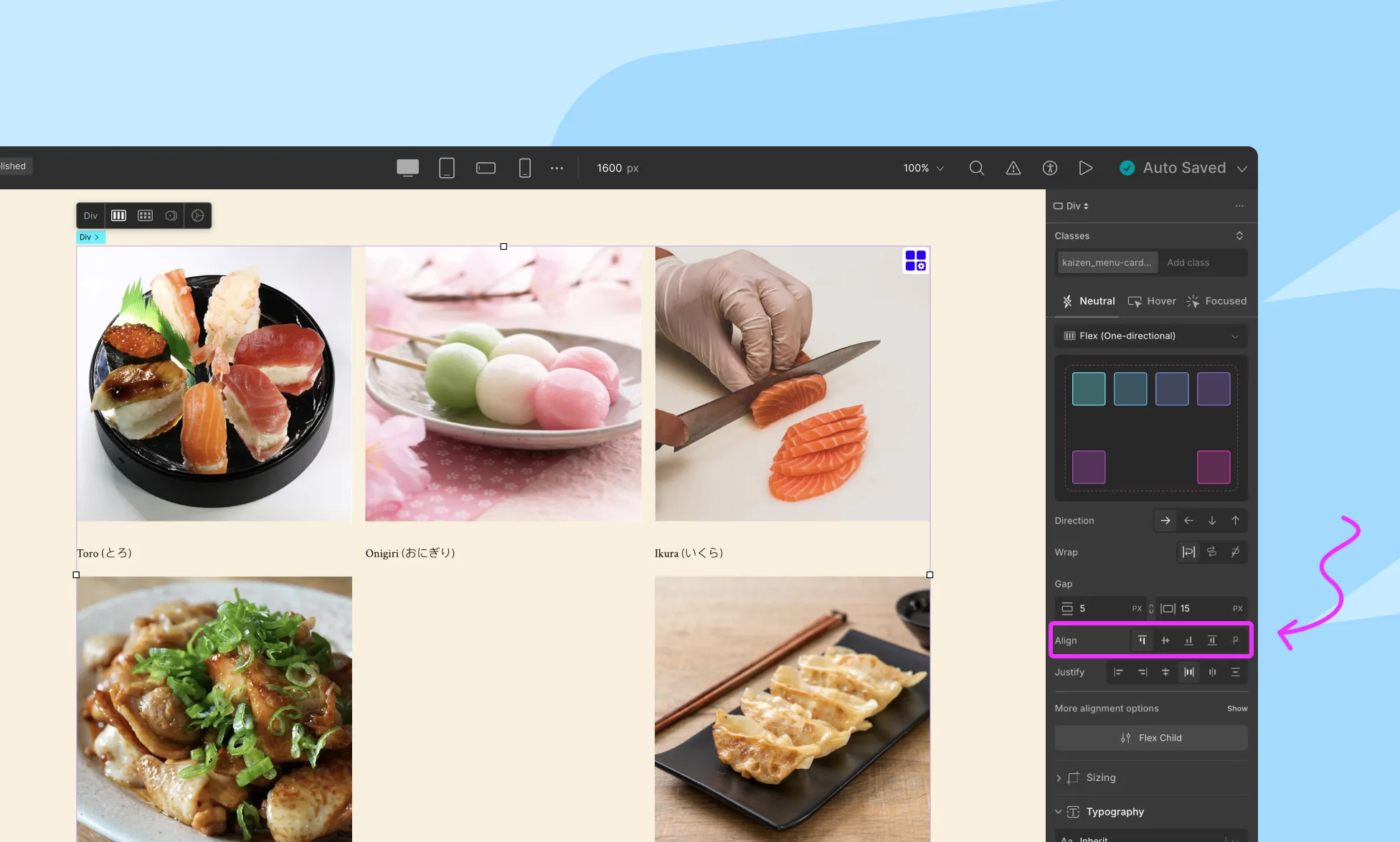This screenshot has height=842, width=1400.
Task: Open the Div element type selector
Action: pyautogui.click(x=1071, y=206)
